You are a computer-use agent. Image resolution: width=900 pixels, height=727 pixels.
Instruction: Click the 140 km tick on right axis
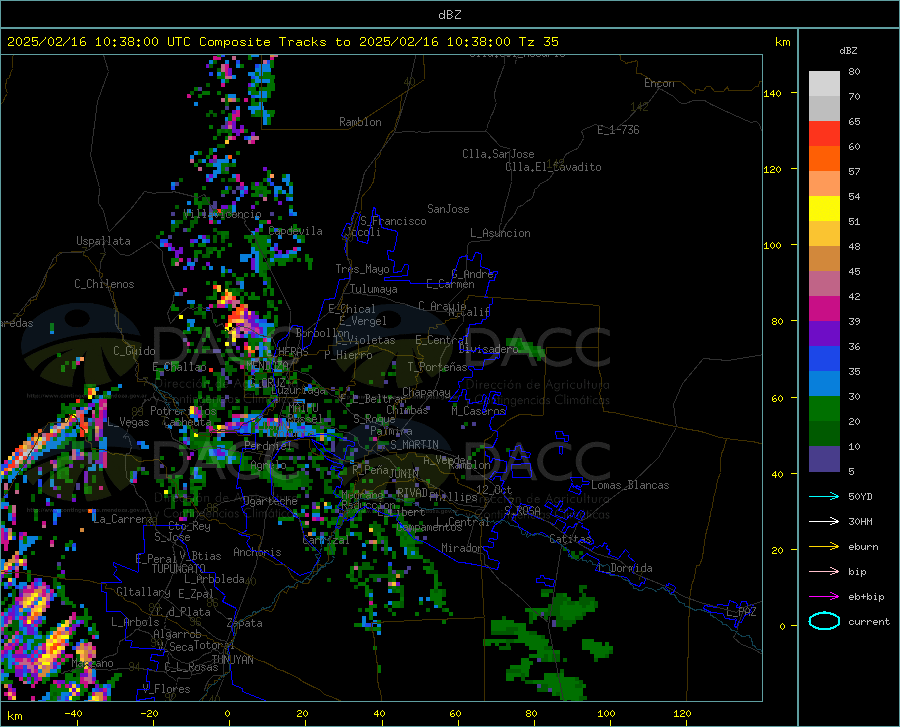point(772,93)
